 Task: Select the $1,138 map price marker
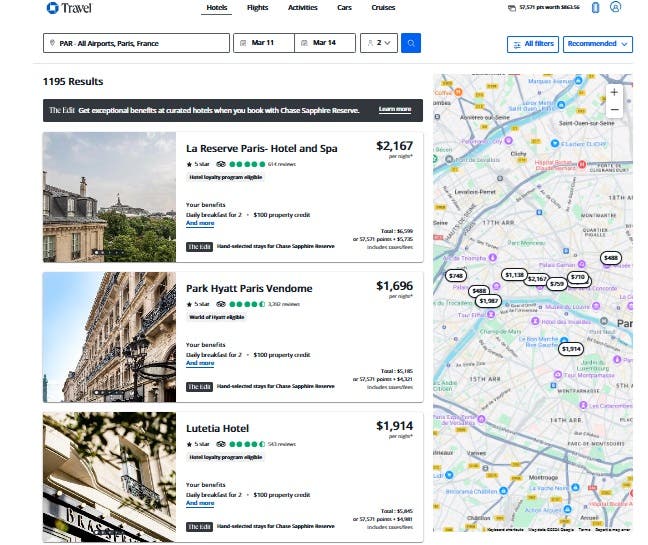pos(515,275)
